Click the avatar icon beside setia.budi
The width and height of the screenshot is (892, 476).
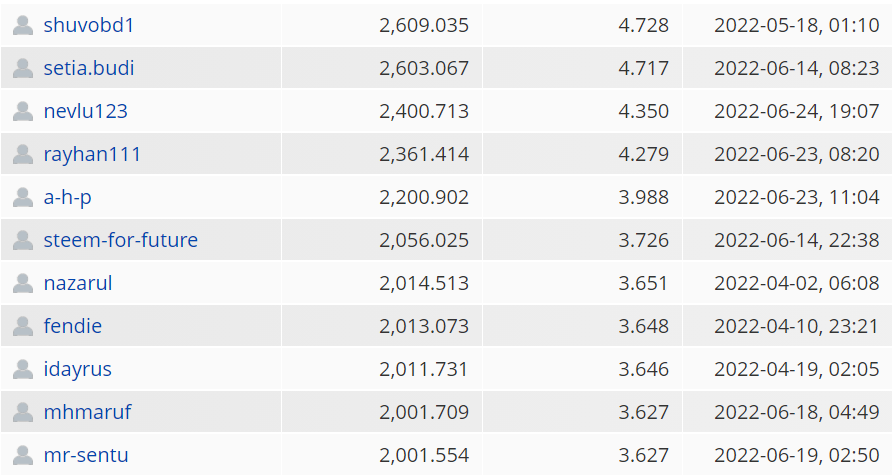click(x=23, y=68)
